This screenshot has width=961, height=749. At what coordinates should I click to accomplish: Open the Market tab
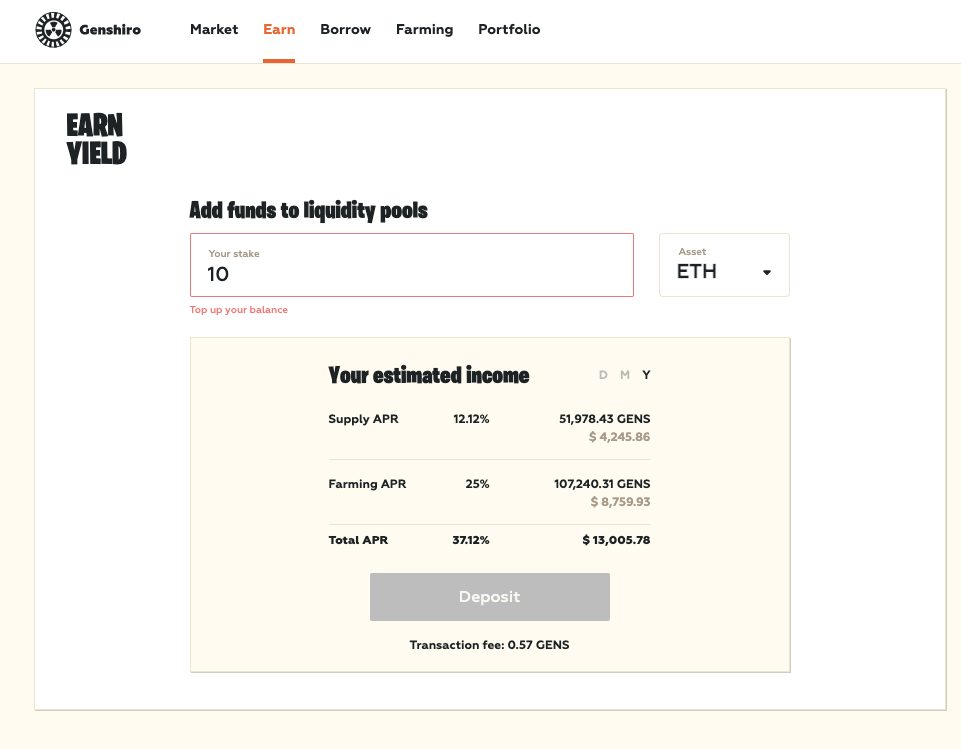[214, 29]
